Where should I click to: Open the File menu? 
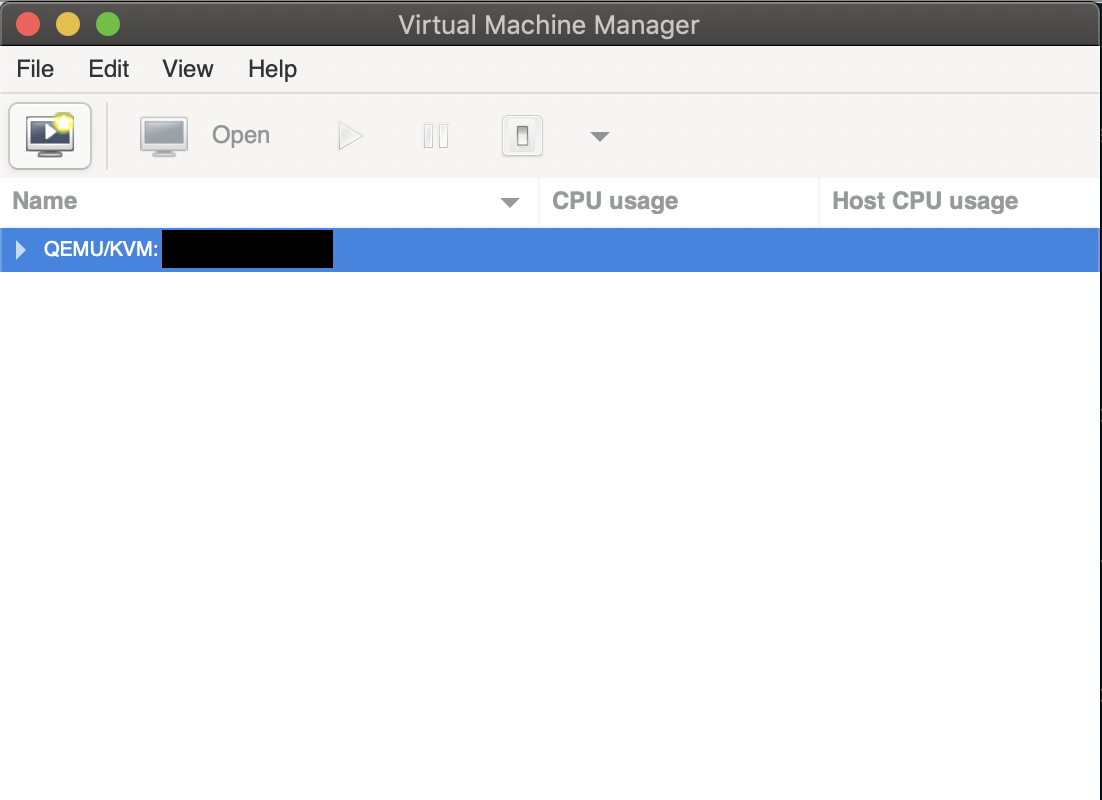pyautogui.click(x=35, y=69)
